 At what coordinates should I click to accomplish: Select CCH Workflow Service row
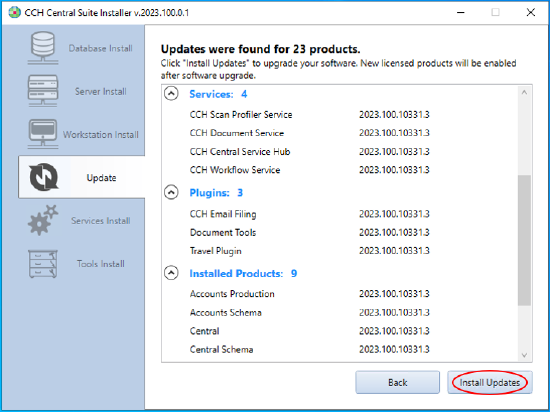(309, 170)
